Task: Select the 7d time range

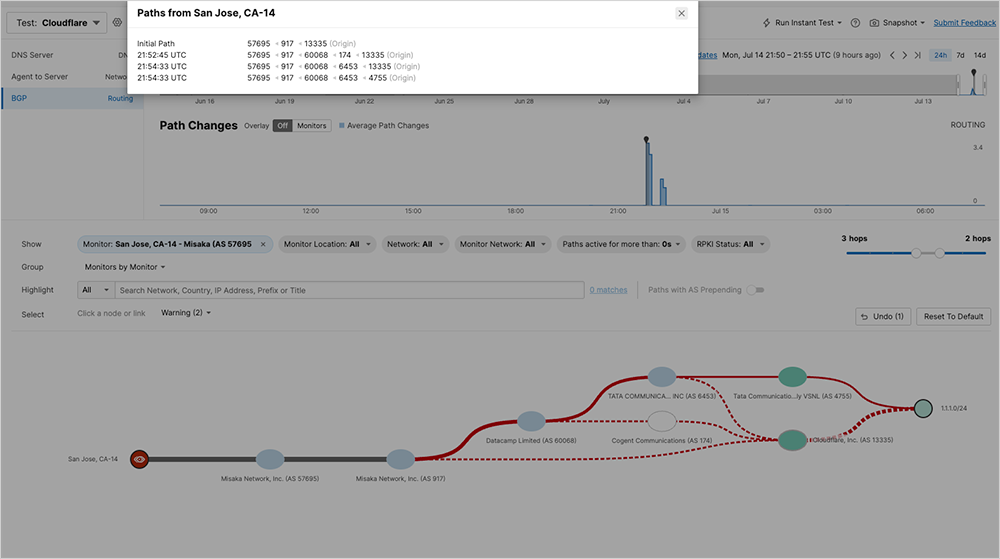Action: click(961, 55)
